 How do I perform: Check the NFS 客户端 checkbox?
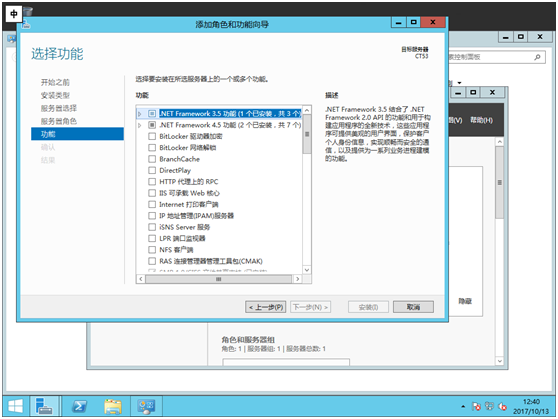(152, 250)
